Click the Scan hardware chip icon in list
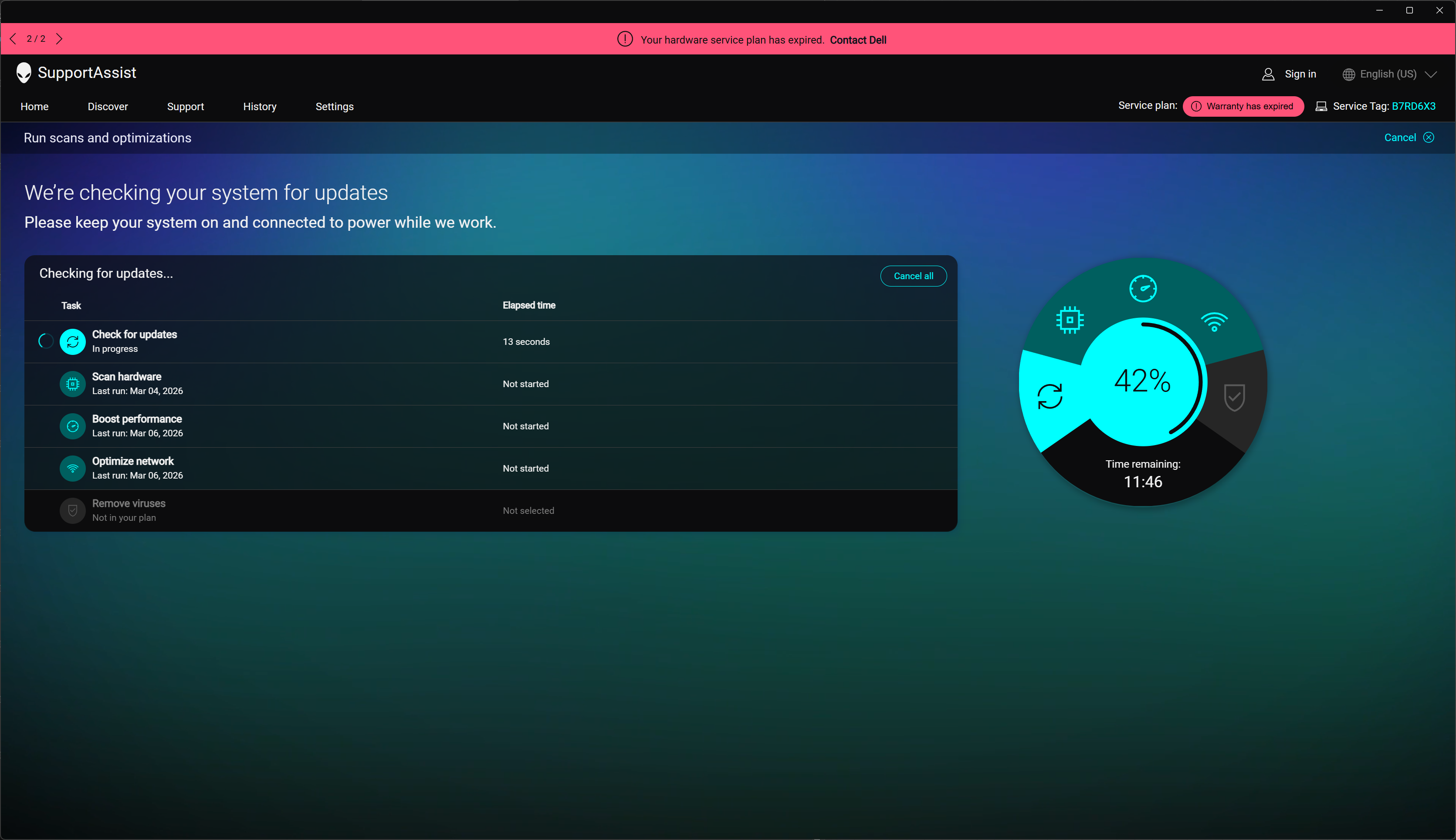Image resolution: width=1456 pixels, height=840 pixels. tap(73, 384)
